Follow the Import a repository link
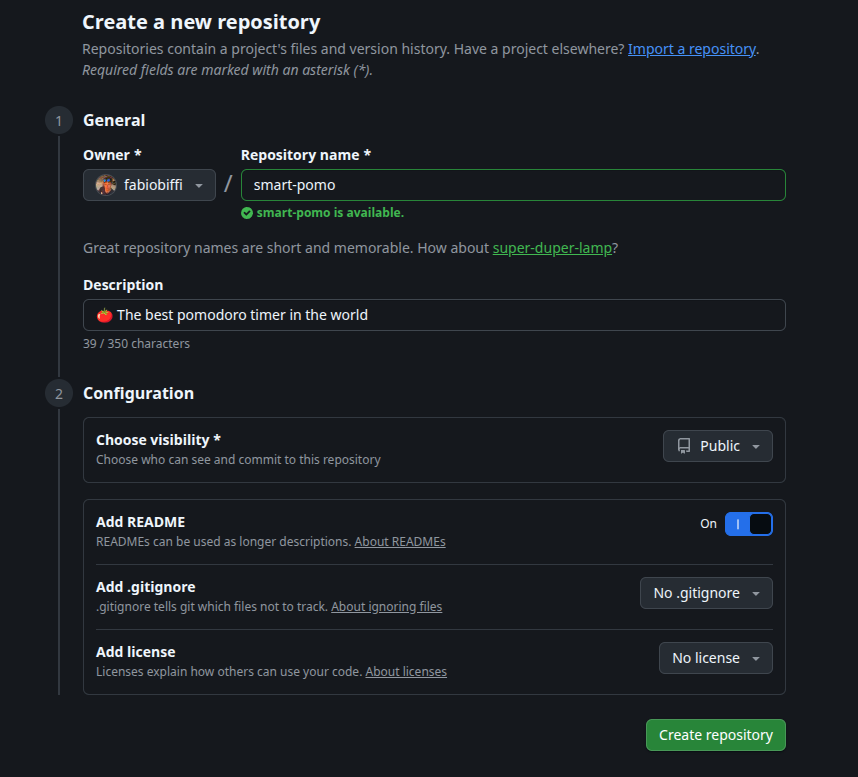 692,49
